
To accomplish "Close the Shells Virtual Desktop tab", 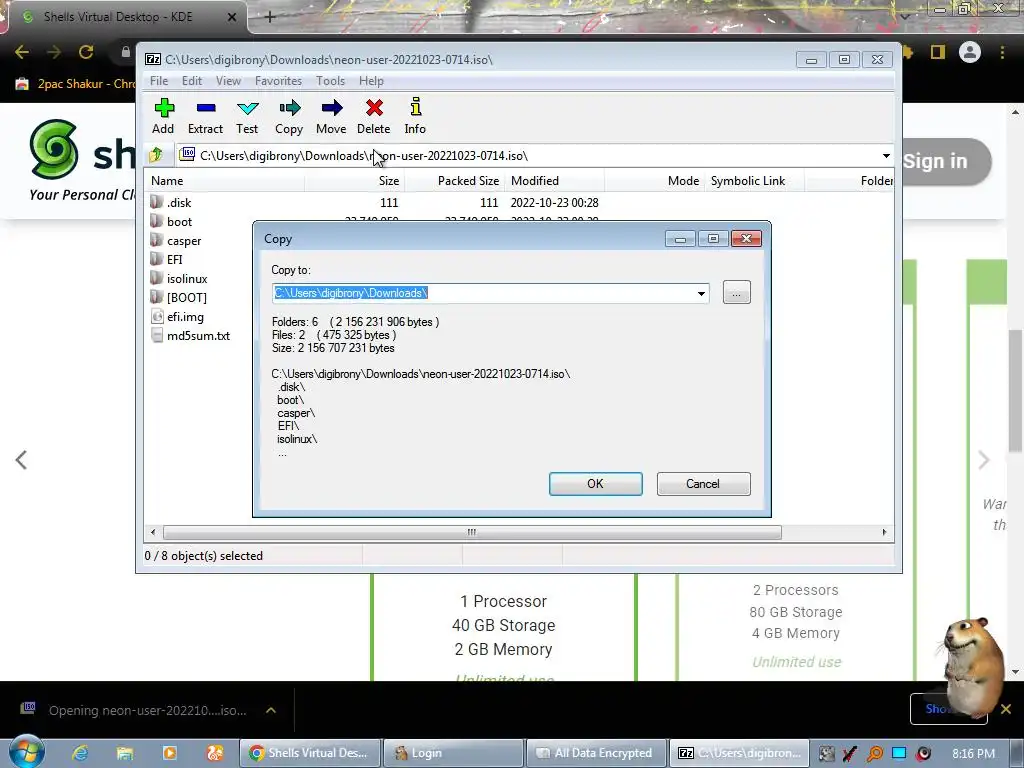I will coord(232,17).
